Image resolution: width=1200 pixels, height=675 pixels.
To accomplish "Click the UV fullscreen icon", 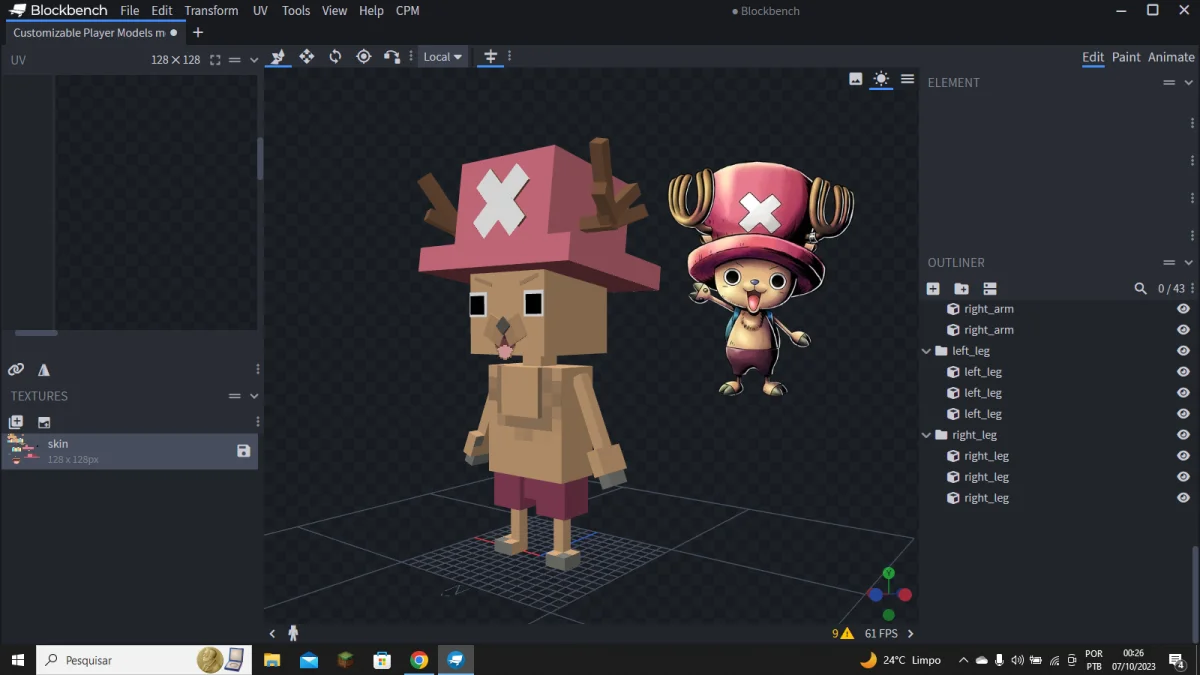I will (215, 60).
